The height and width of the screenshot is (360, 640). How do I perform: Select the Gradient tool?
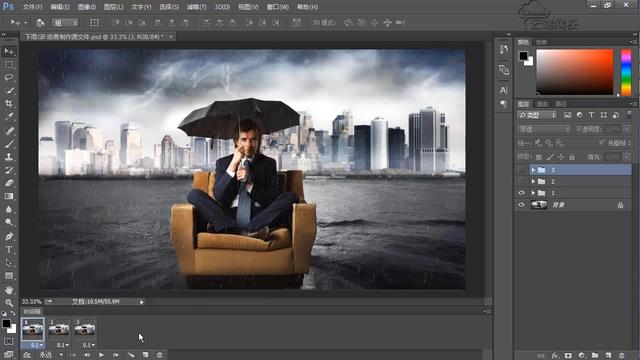point(9,196)
